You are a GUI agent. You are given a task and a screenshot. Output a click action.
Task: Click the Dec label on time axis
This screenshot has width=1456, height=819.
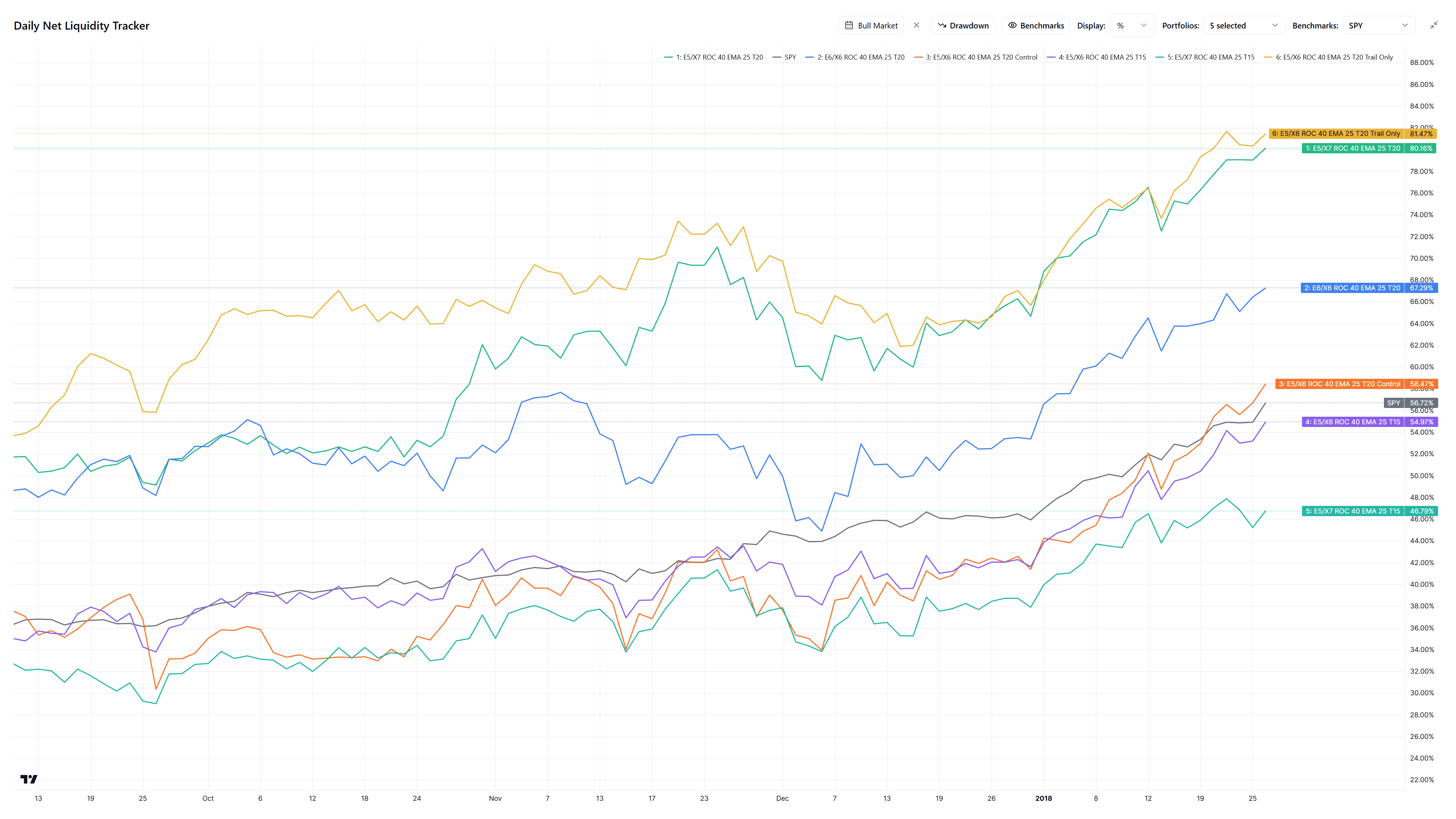click(782, 798)
